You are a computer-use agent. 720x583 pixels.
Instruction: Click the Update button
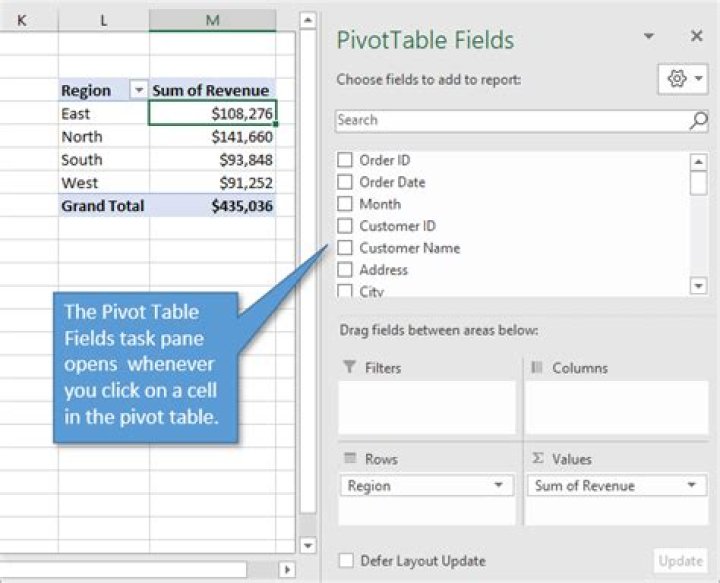coord(680,561)
